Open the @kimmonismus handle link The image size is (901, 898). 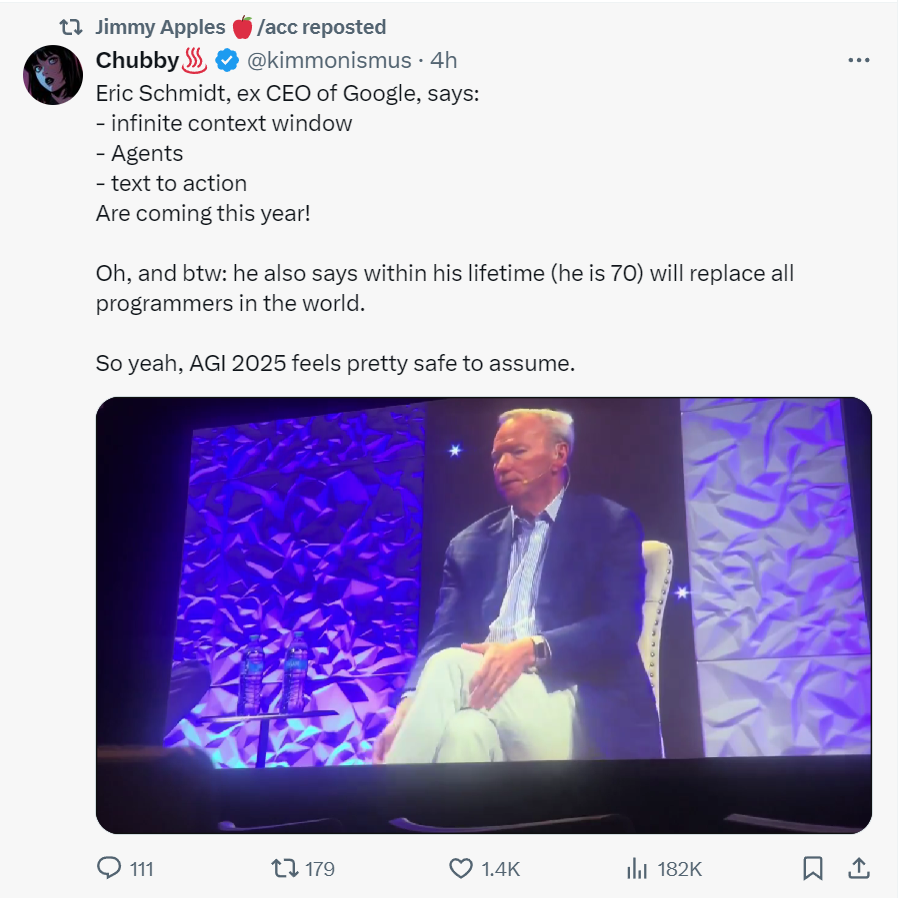329,60
